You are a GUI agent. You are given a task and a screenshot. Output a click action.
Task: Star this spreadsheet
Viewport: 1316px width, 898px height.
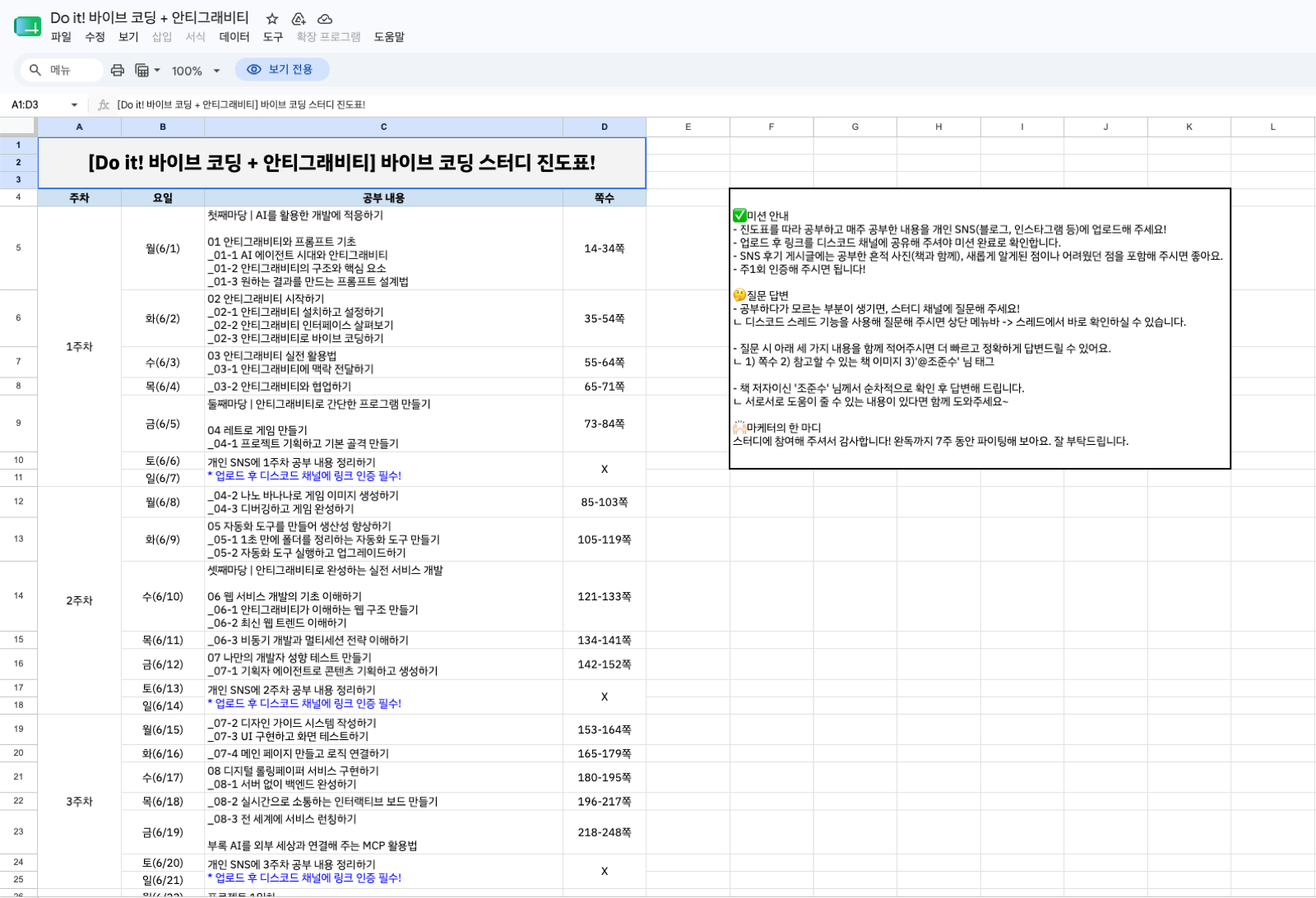pos(272,18)
